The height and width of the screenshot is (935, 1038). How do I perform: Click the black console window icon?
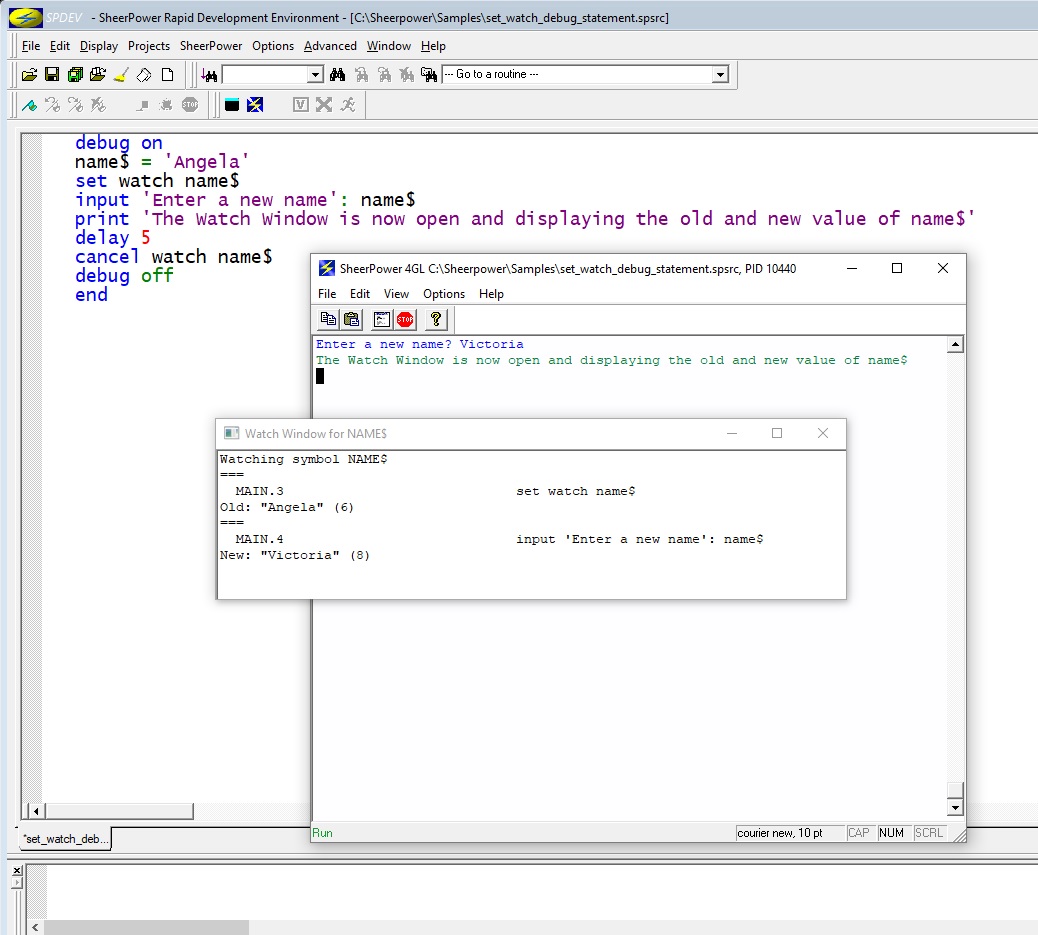(x=232, y=105)
